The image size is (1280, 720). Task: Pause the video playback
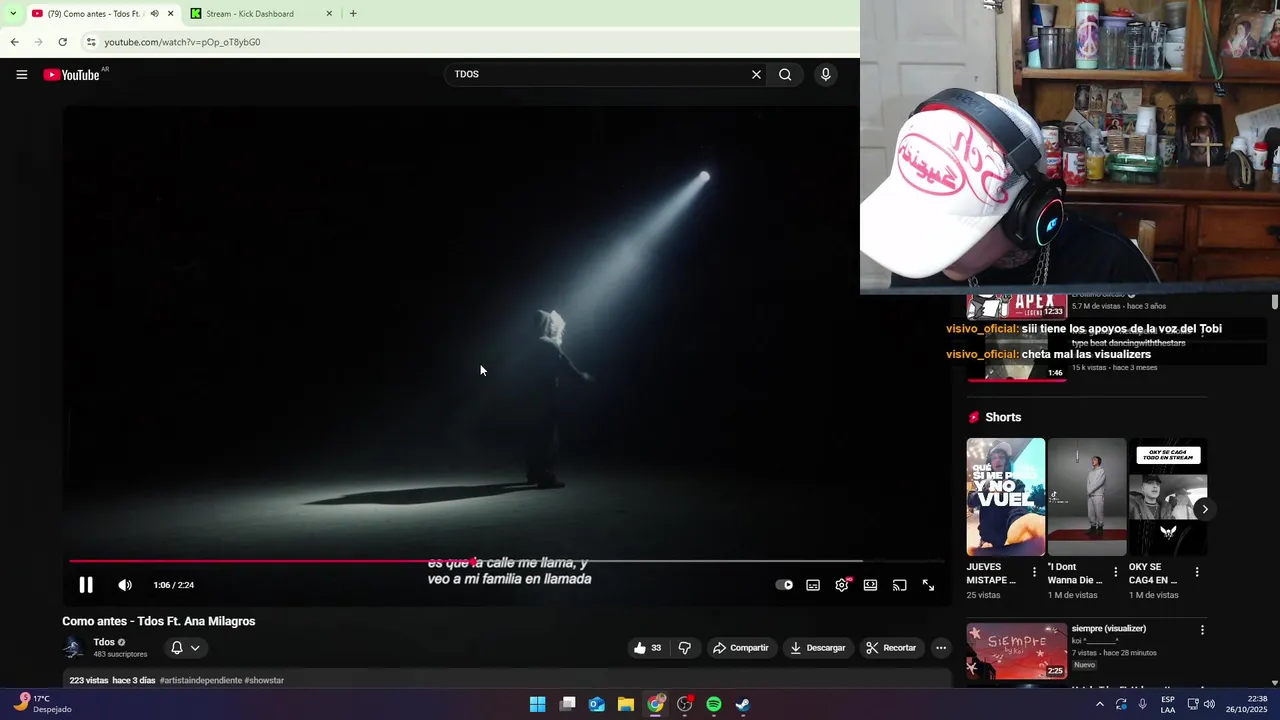pyautogui.click(x=86, y=585)
